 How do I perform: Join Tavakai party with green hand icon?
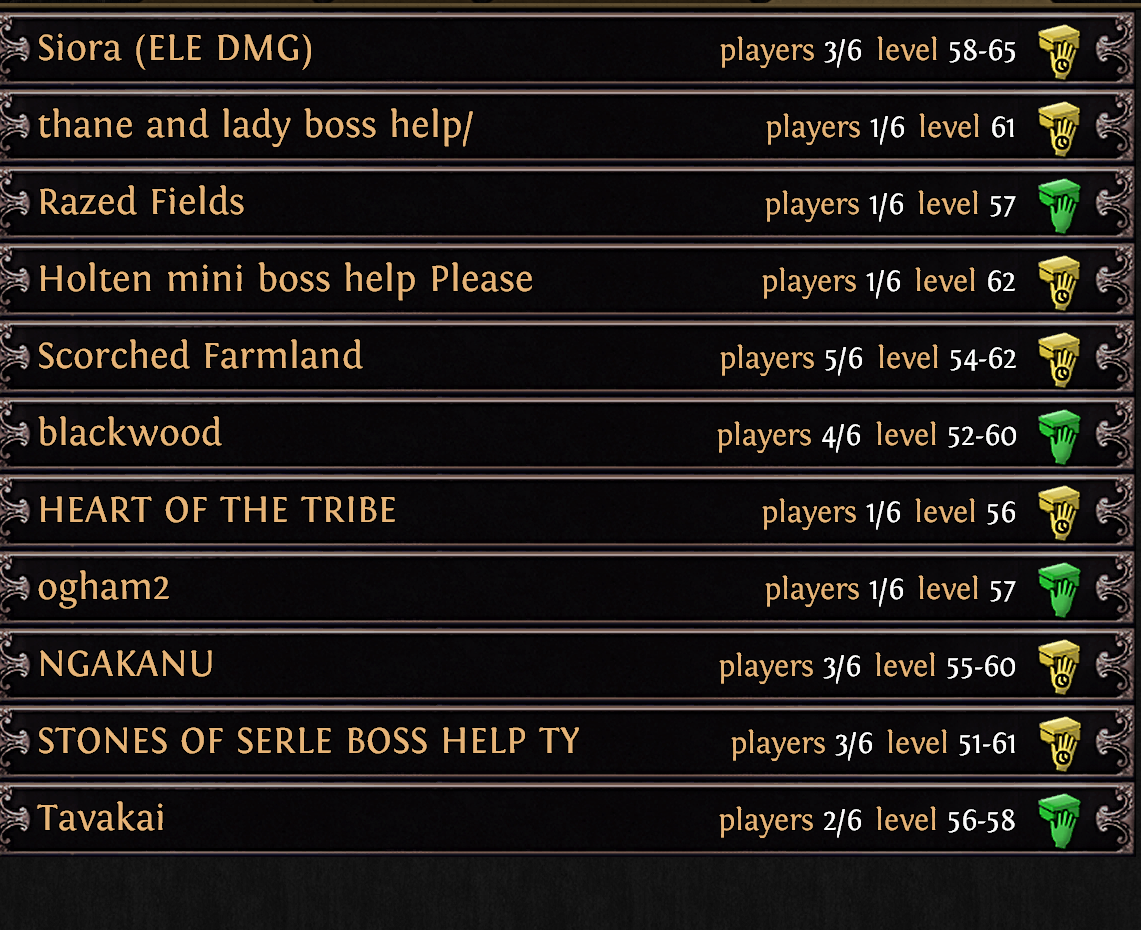(1059, 821)
